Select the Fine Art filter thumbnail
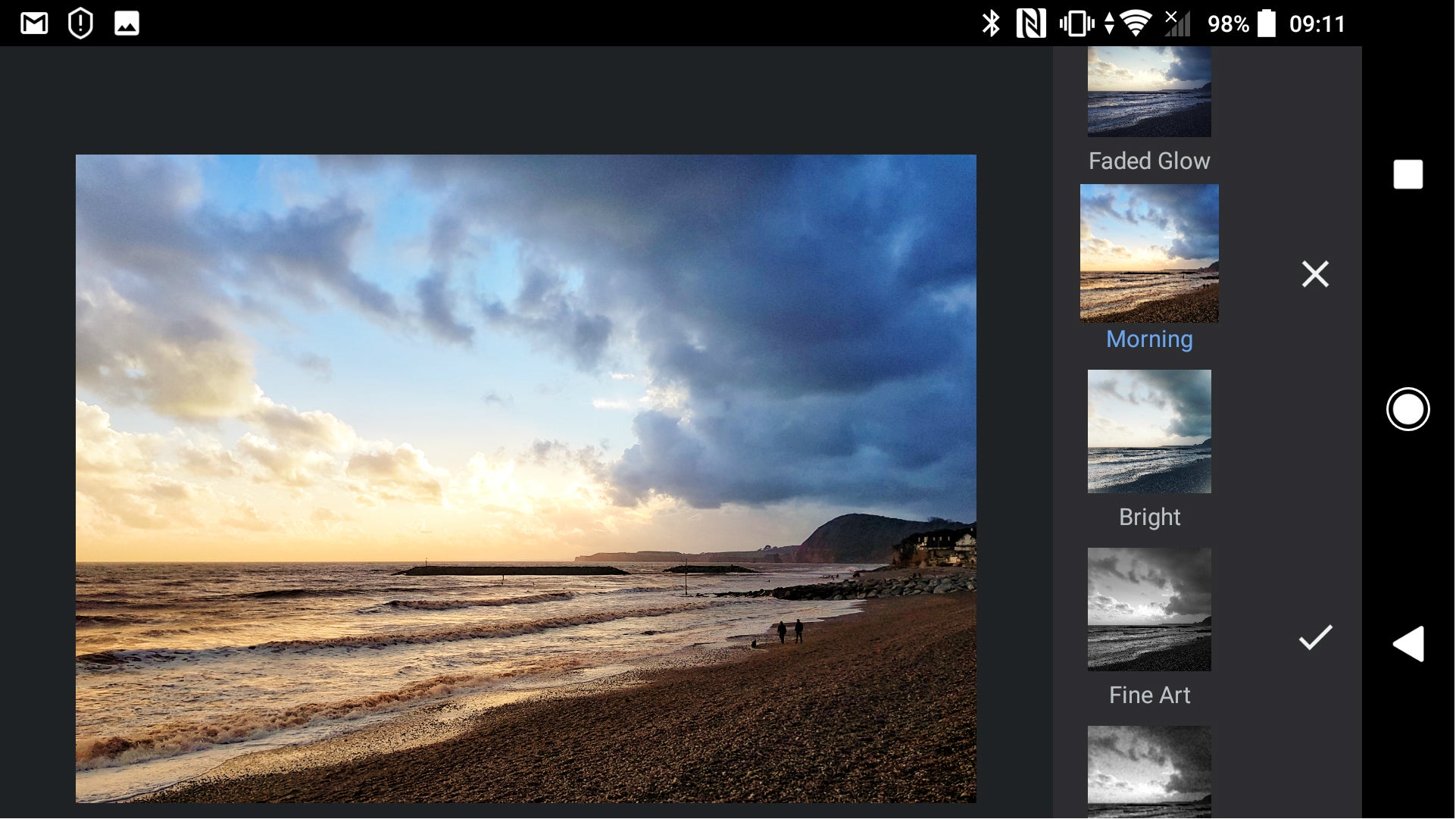 click(1150, 610)
